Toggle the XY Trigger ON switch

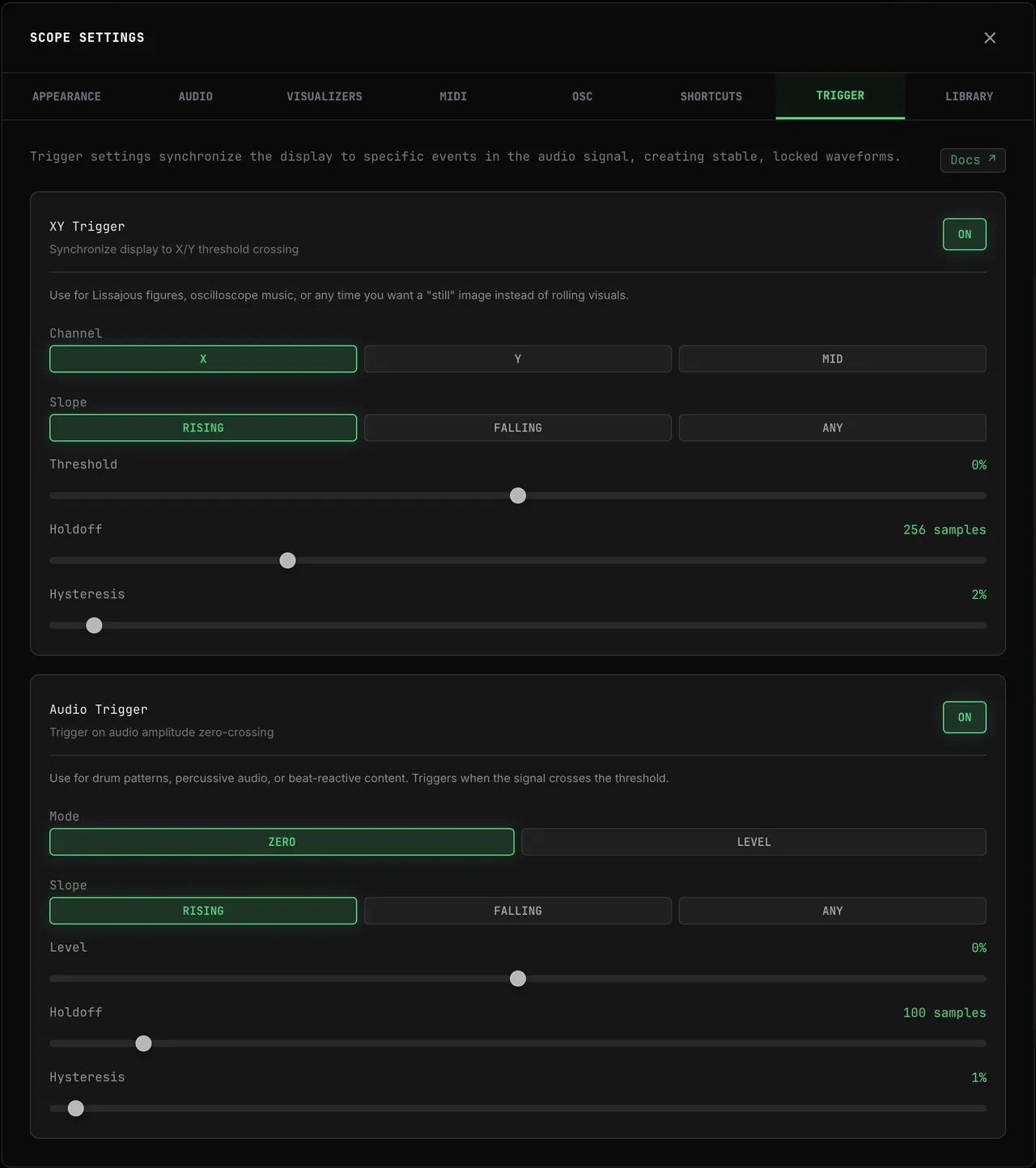click(x=965, y=234)
